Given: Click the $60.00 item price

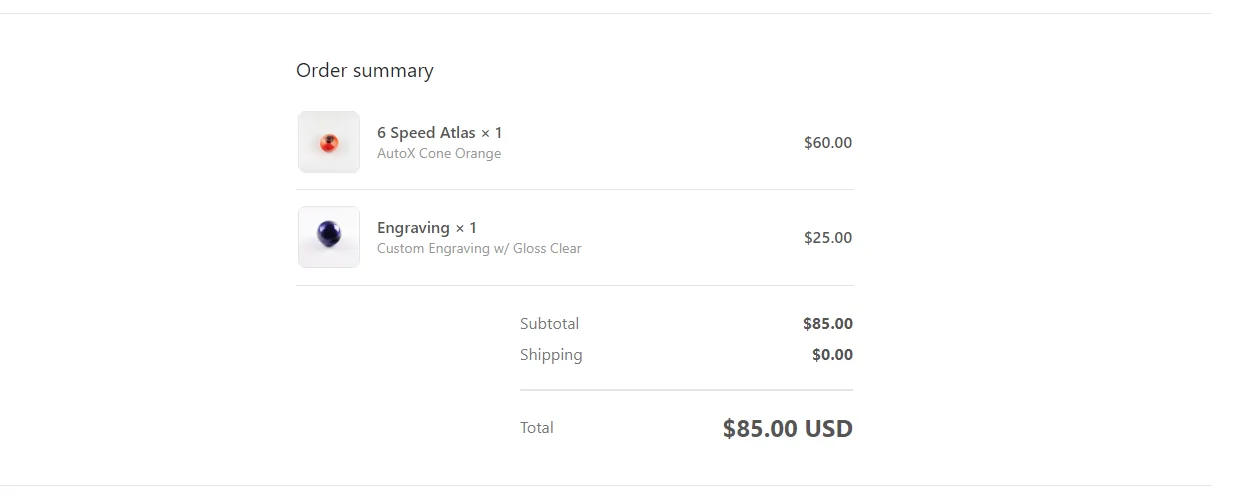Looking at the screenshot, I should pyautogui.click(x=828, y=143).
